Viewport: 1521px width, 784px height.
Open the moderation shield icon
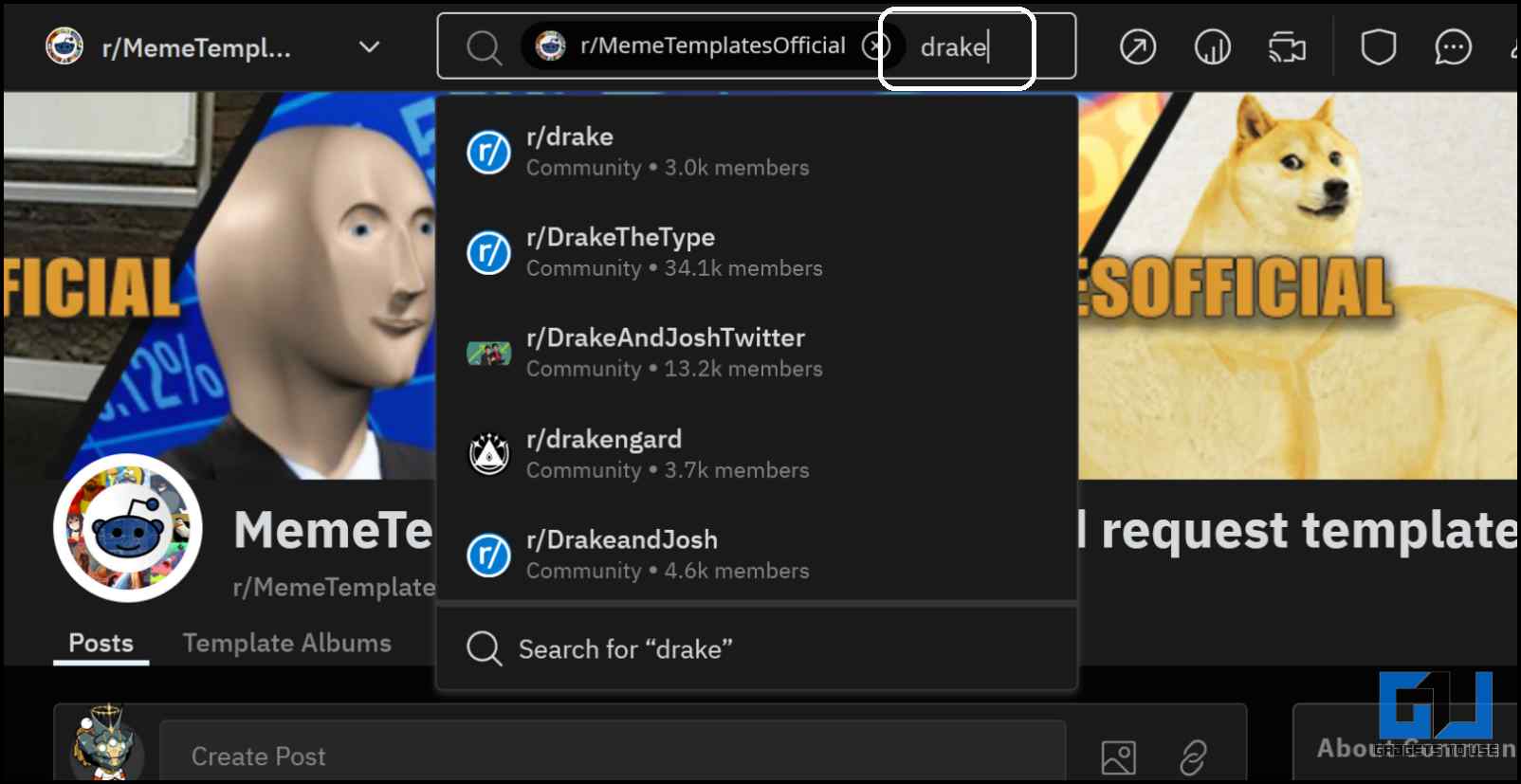(x=1378, y=46)
